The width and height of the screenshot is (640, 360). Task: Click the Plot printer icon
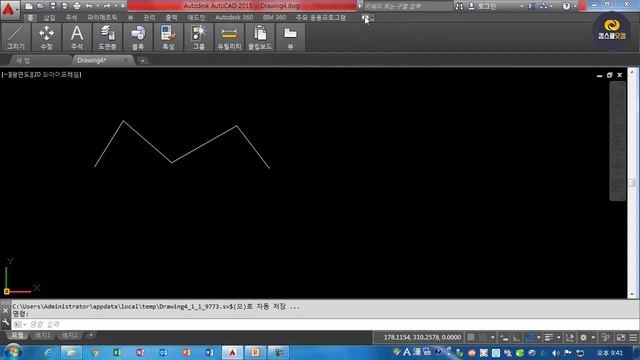[77, 6]
